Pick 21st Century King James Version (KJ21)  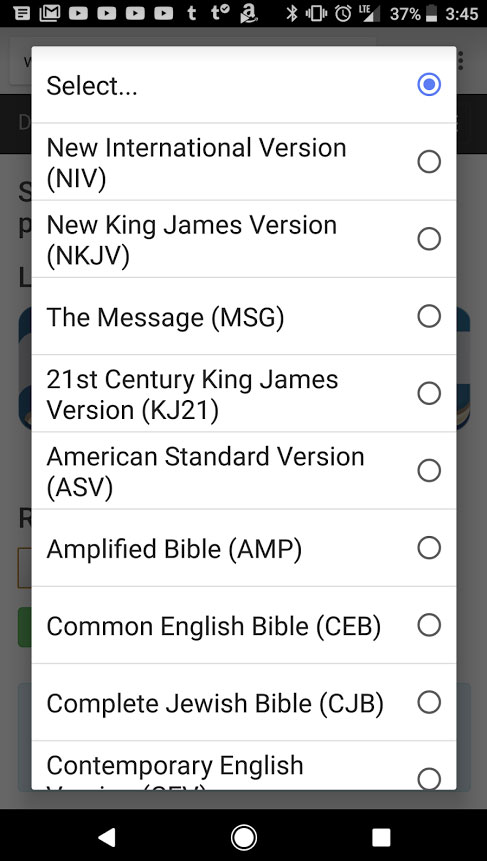tap(244, 393)
